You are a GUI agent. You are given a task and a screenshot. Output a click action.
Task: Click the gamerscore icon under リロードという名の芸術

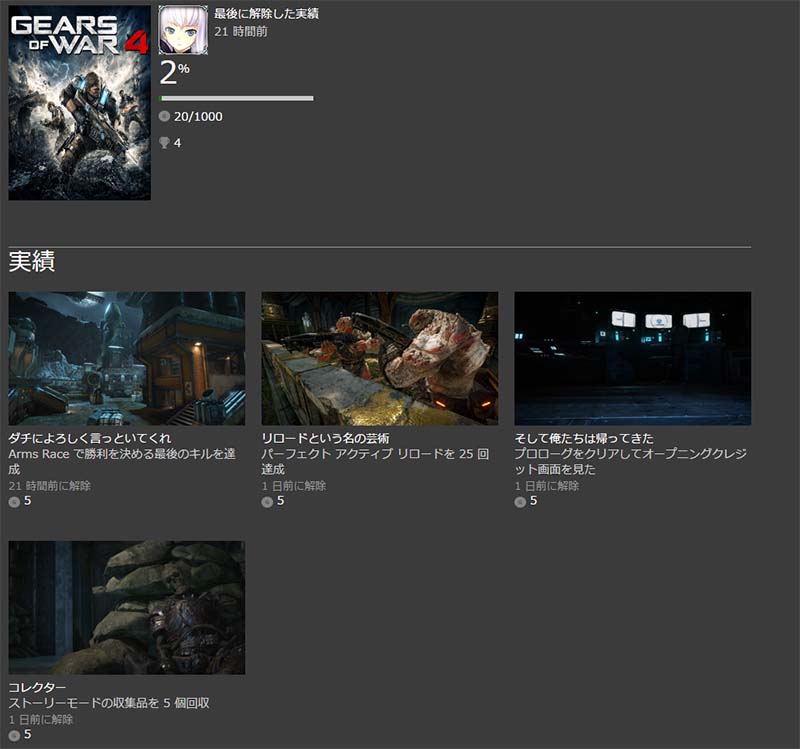267,502
